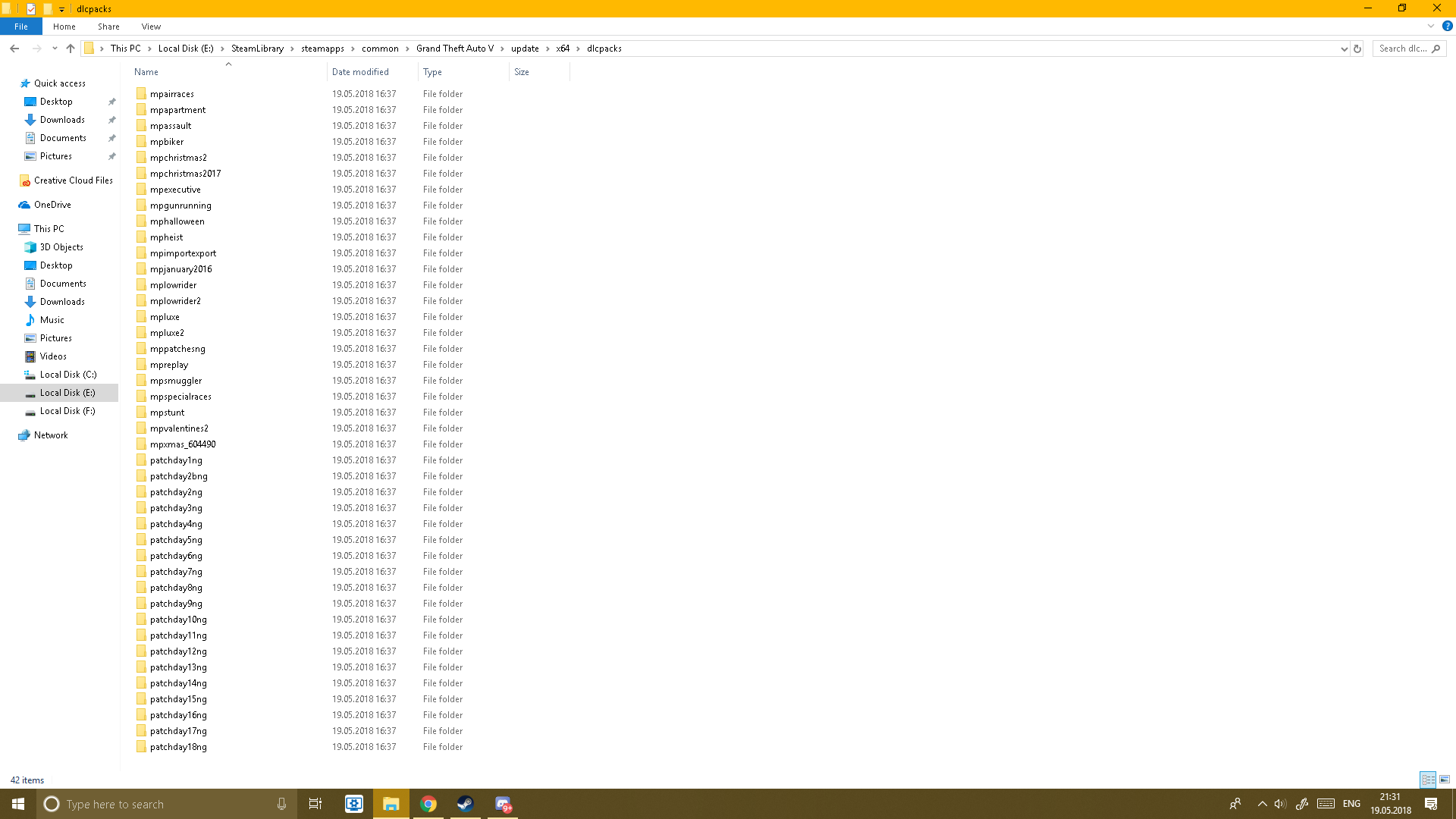Click the taskbar search box
Viewport: 1456px width, 819px height.
click(167, 804)
